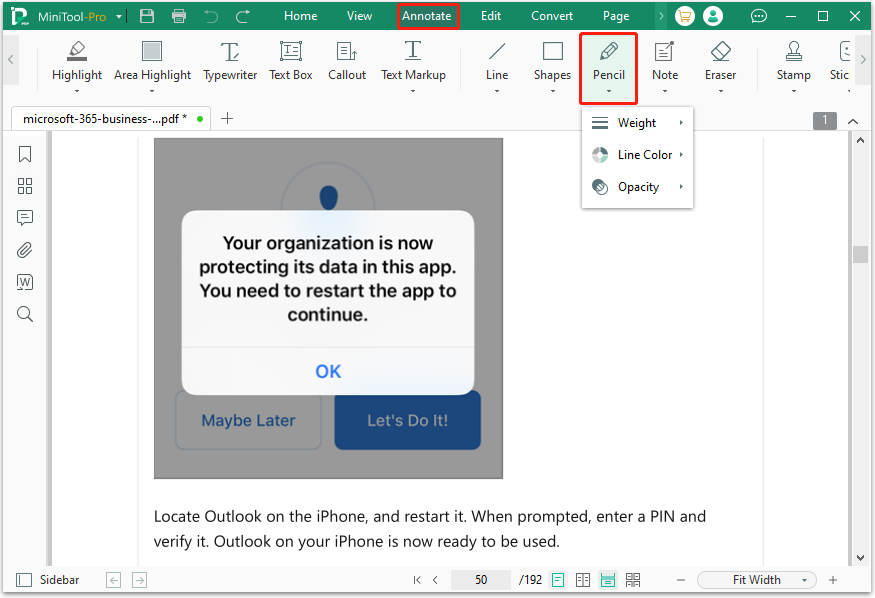Open the Convert tab

pos(552,16)
